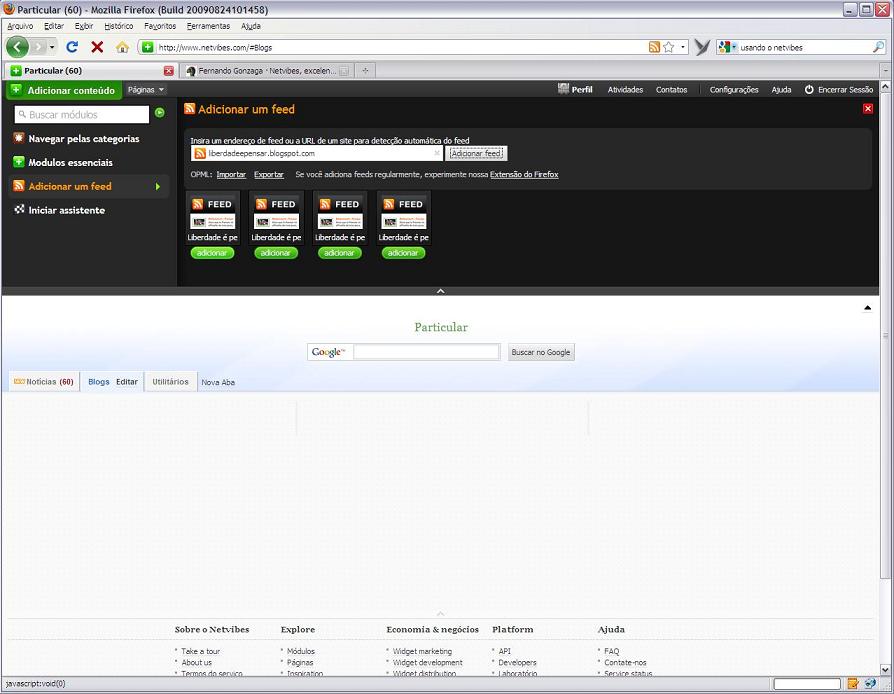Screen dimensions: 894x694
Task: Clear the feed URL field with the x
Action: pyautogui.click(x=437, y=153)
